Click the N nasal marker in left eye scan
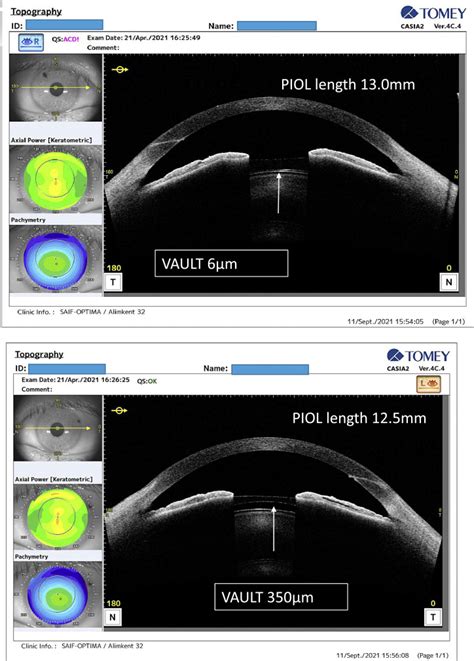The image size is (474, 661). tap(113, 617)
